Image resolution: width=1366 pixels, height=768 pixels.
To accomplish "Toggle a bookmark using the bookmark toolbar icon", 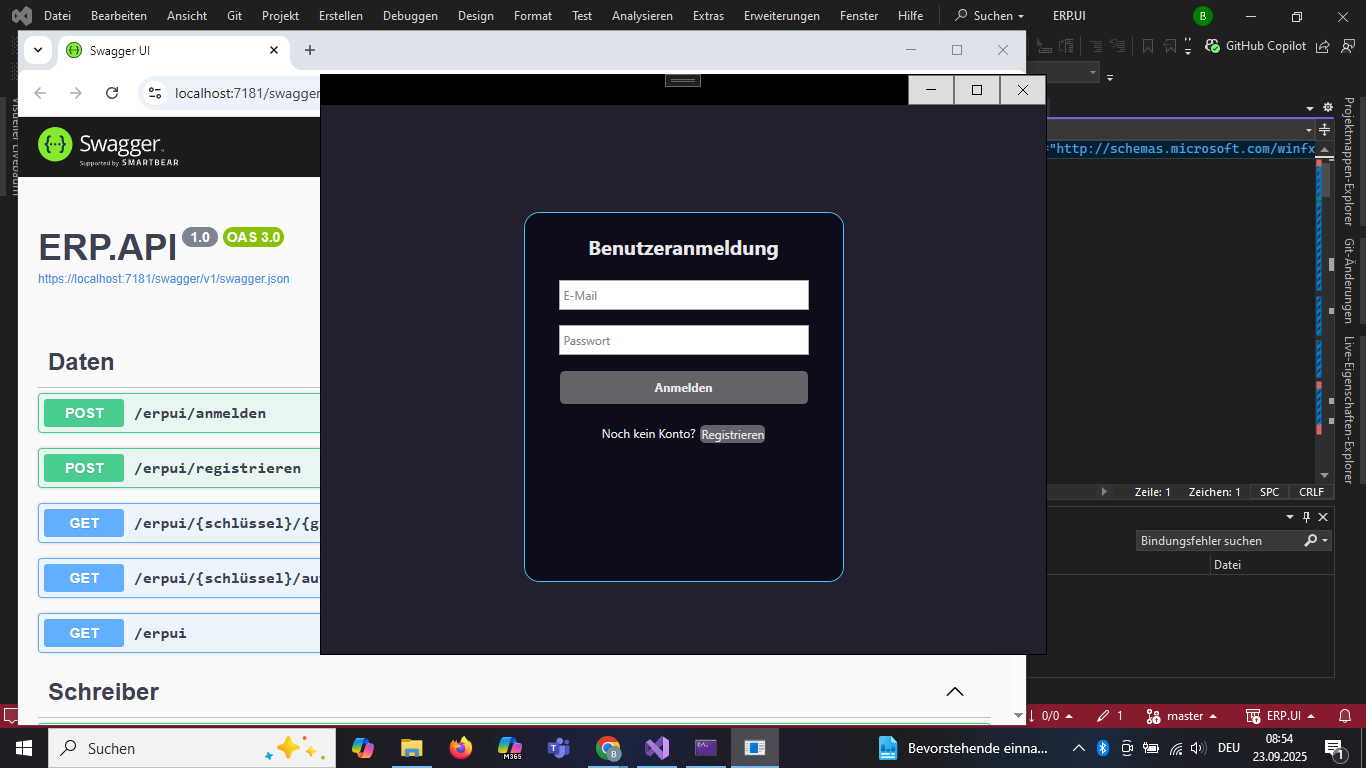I will pos(1148,46).
